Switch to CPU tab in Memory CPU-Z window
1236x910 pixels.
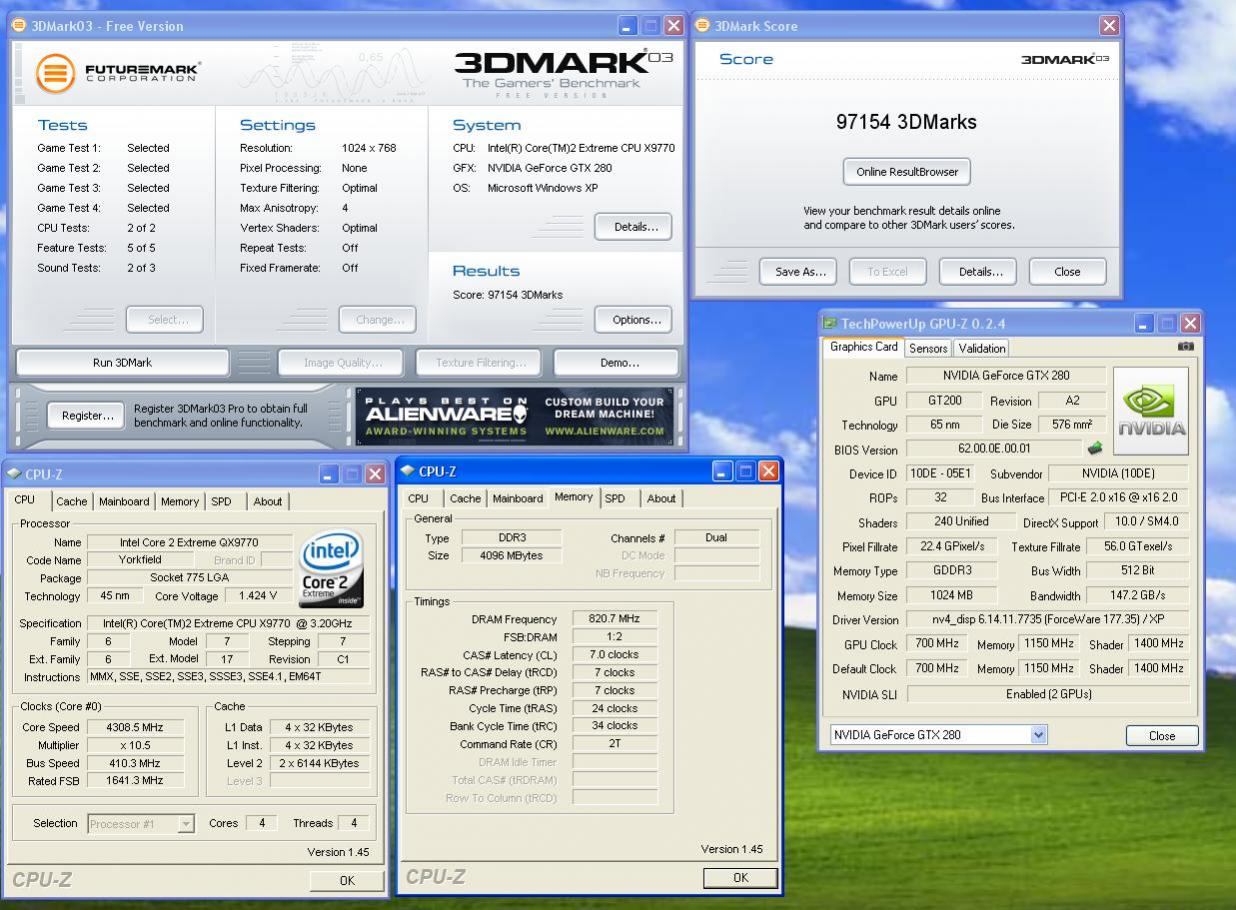(419, 498)
